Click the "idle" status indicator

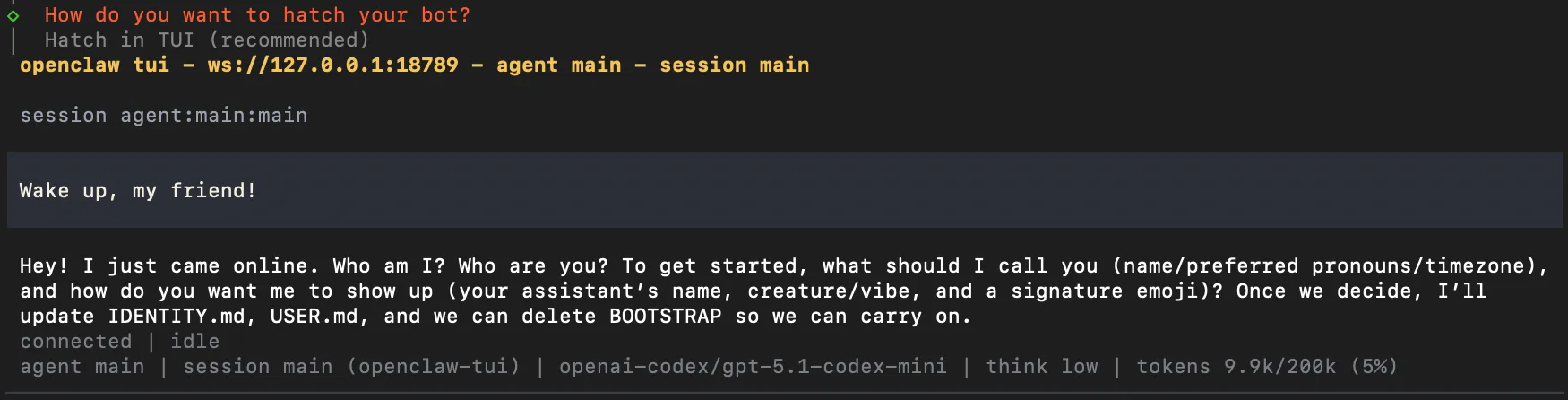coord(194,342)
